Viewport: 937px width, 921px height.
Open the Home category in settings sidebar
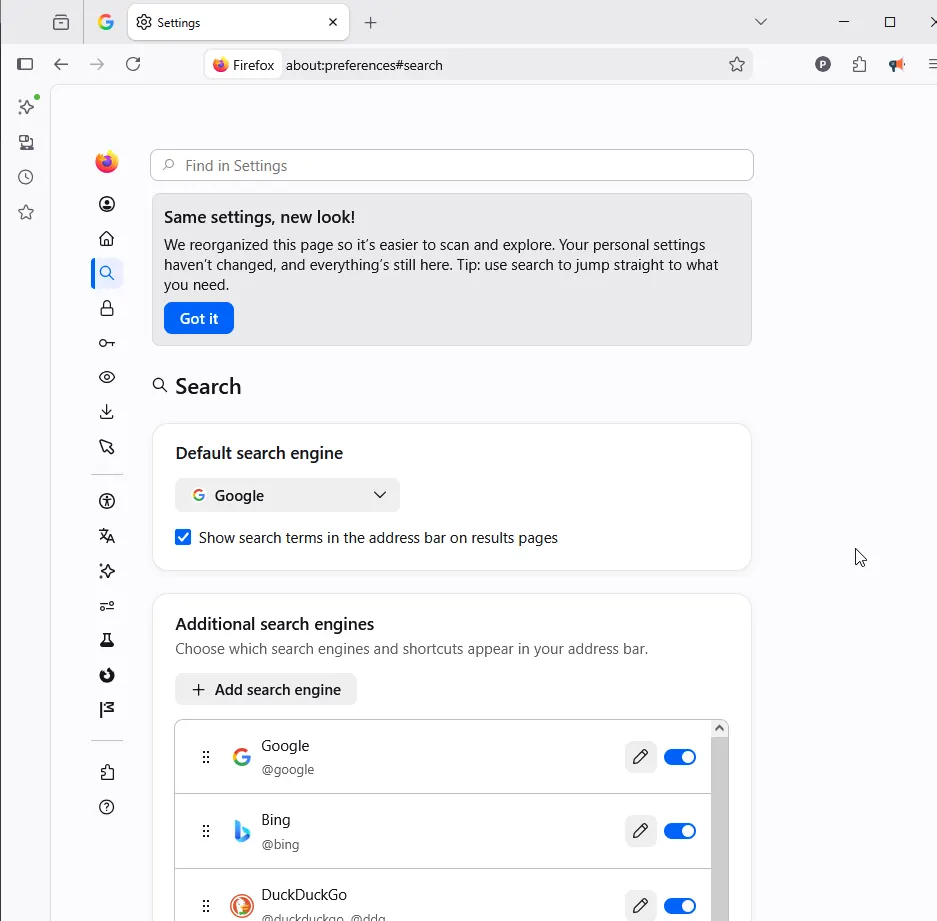click(x=107, y=238)
